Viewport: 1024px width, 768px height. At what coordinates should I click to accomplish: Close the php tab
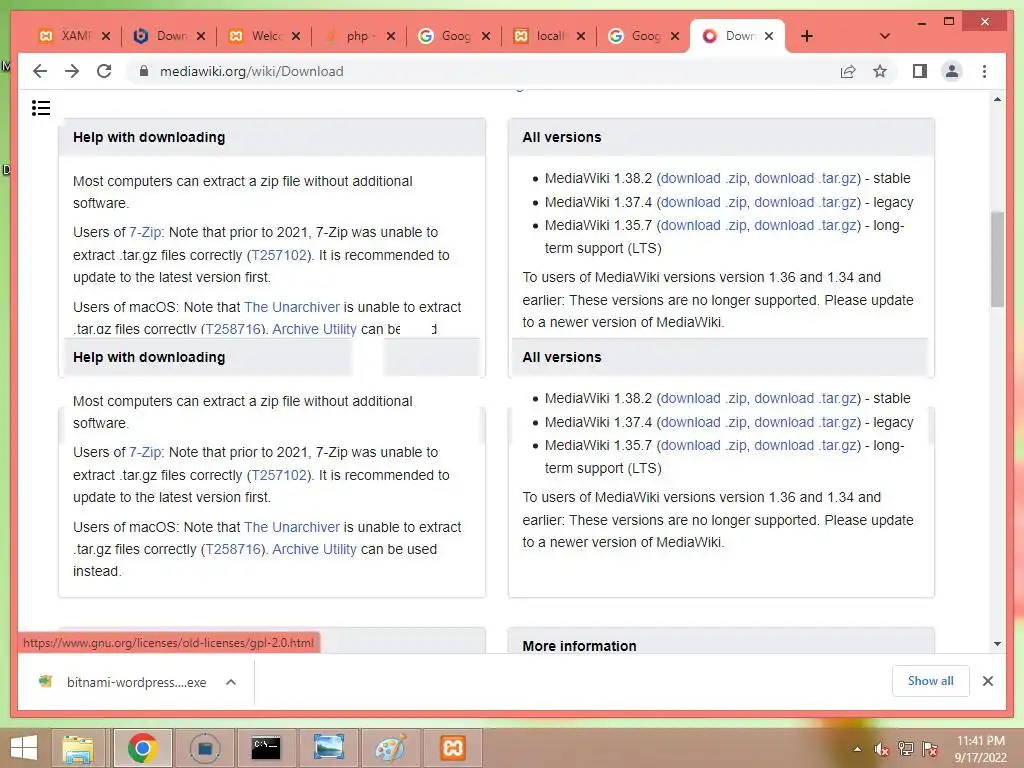[391, 36]
